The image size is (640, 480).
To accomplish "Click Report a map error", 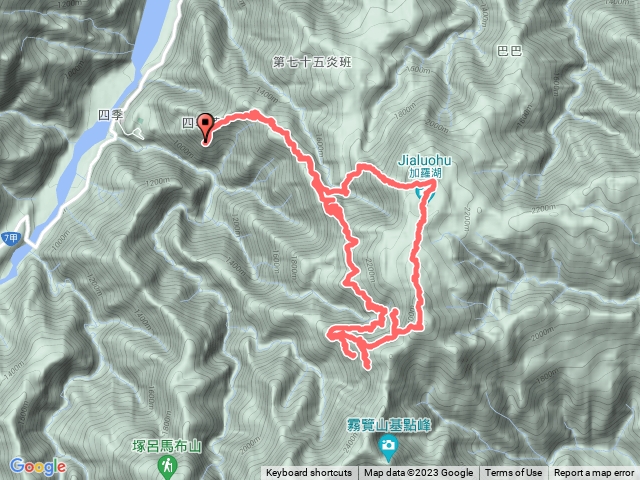I will (x=594, y=473).
